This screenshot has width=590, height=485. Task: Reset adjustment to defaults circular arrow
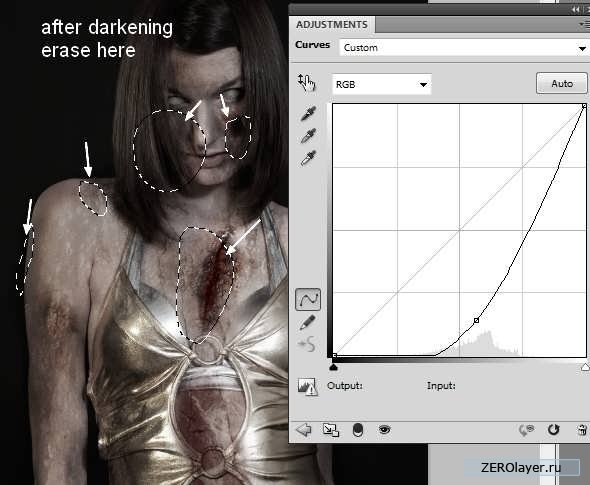[553, 429]
